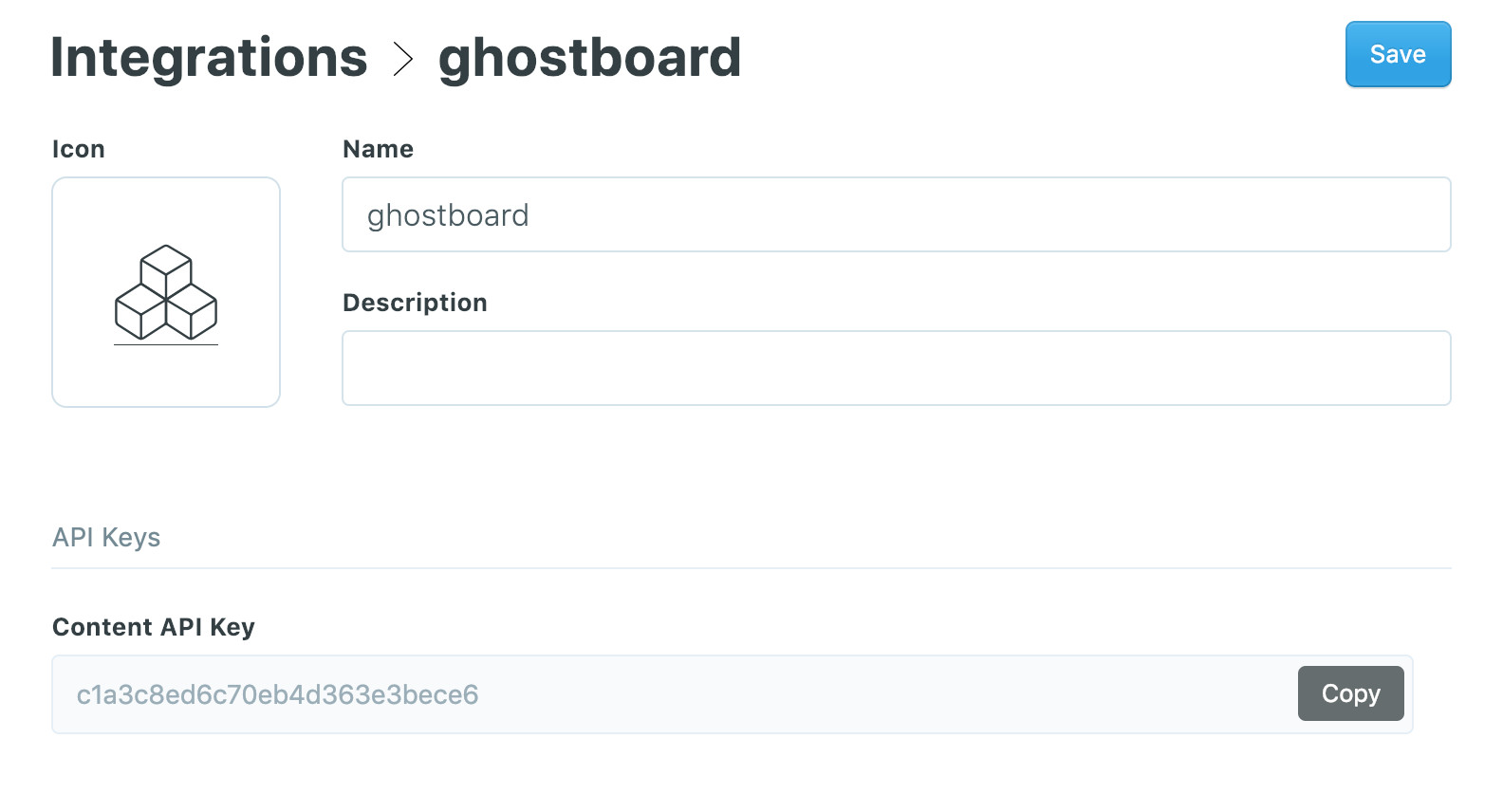Save the ghostboard integration
1503x812 pixels.
1398,54
